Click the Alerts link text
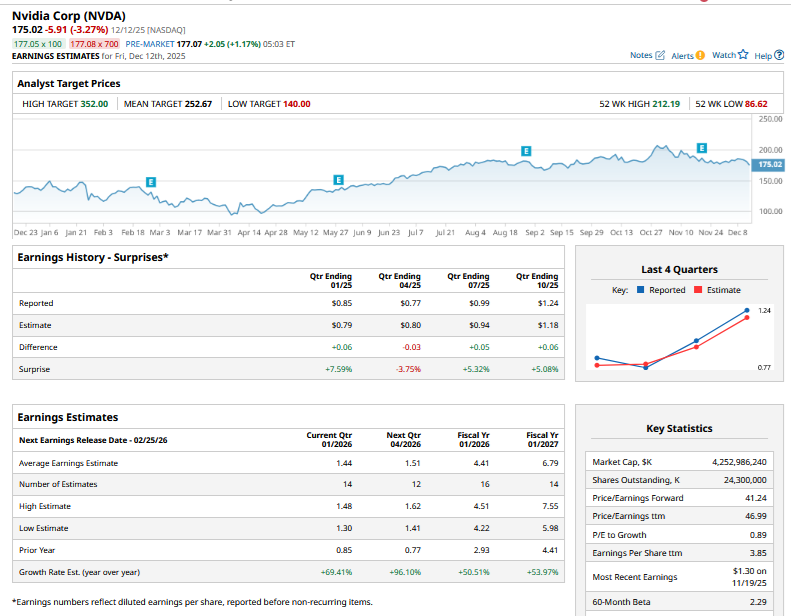The height and width of the screenshot is (616, 791). pyautogui.click(x=682, y=56)
